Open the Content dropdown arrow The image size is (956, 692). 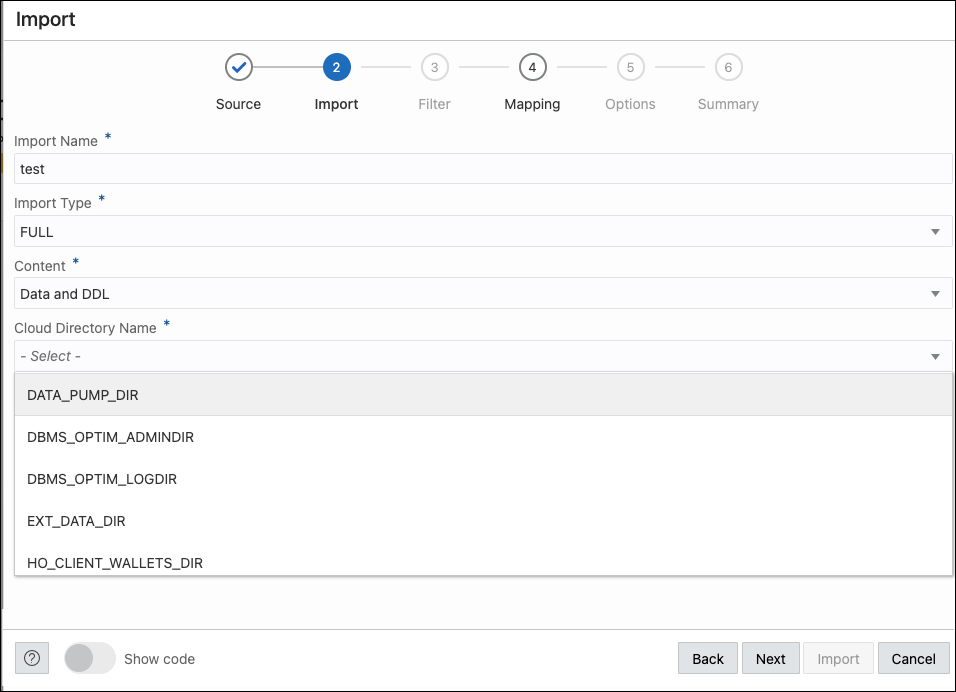pos(935,294)
